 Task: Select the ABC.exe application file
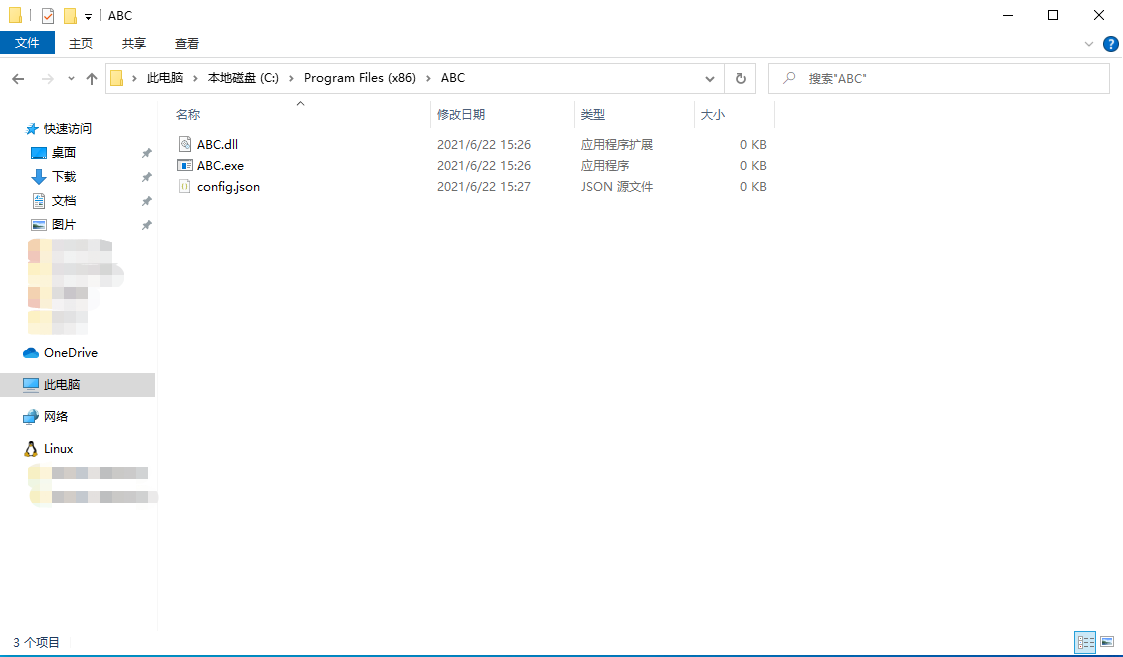click(x=220, y=166)
